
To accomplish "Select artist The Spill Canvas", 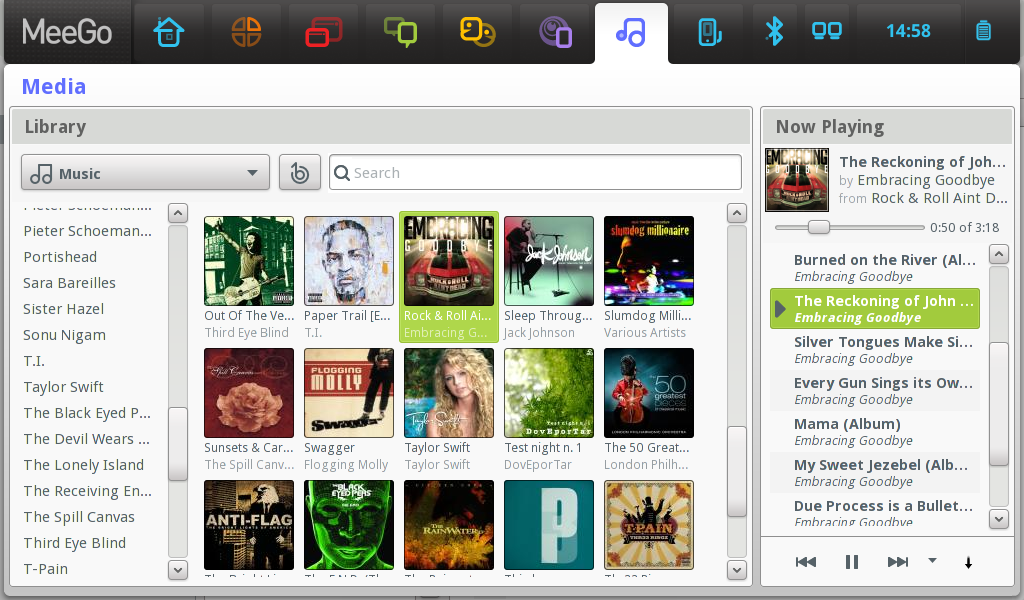I will (x=79, y=517).
